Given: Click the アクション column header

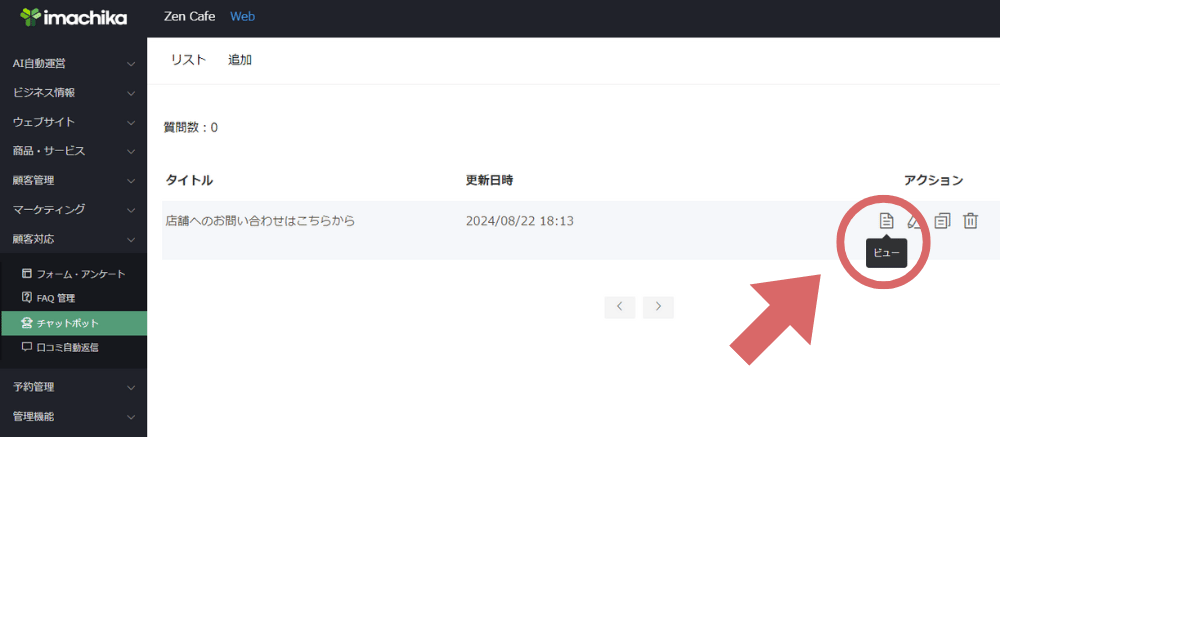Looking at the screenshot, I should click(934, 181).
